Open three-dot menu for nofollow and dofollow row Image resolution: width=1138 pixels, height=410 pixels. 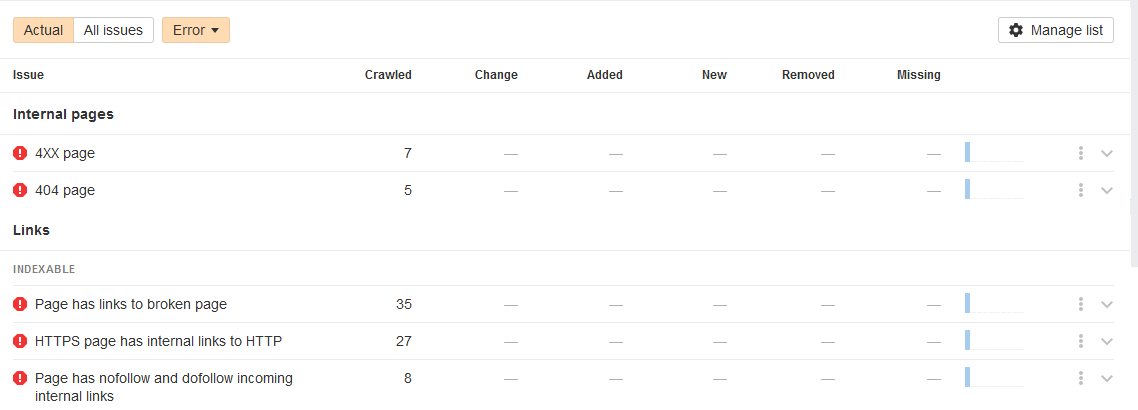(x=1081, y=378)
